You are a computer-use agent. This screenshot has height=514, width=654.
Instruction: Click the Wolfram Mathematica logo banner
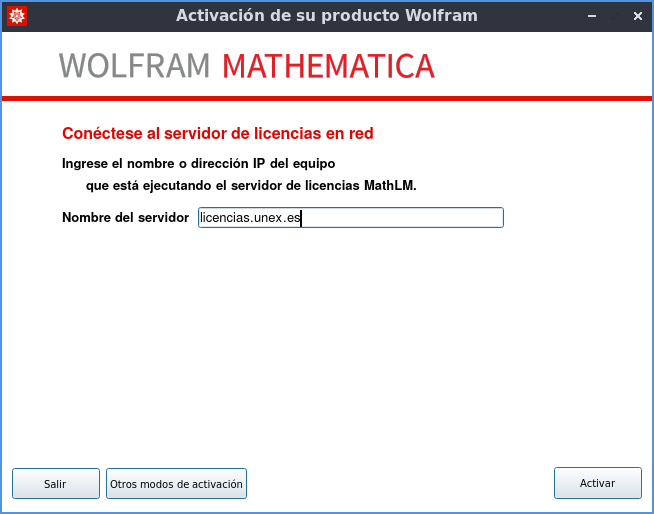click(247, 66)
